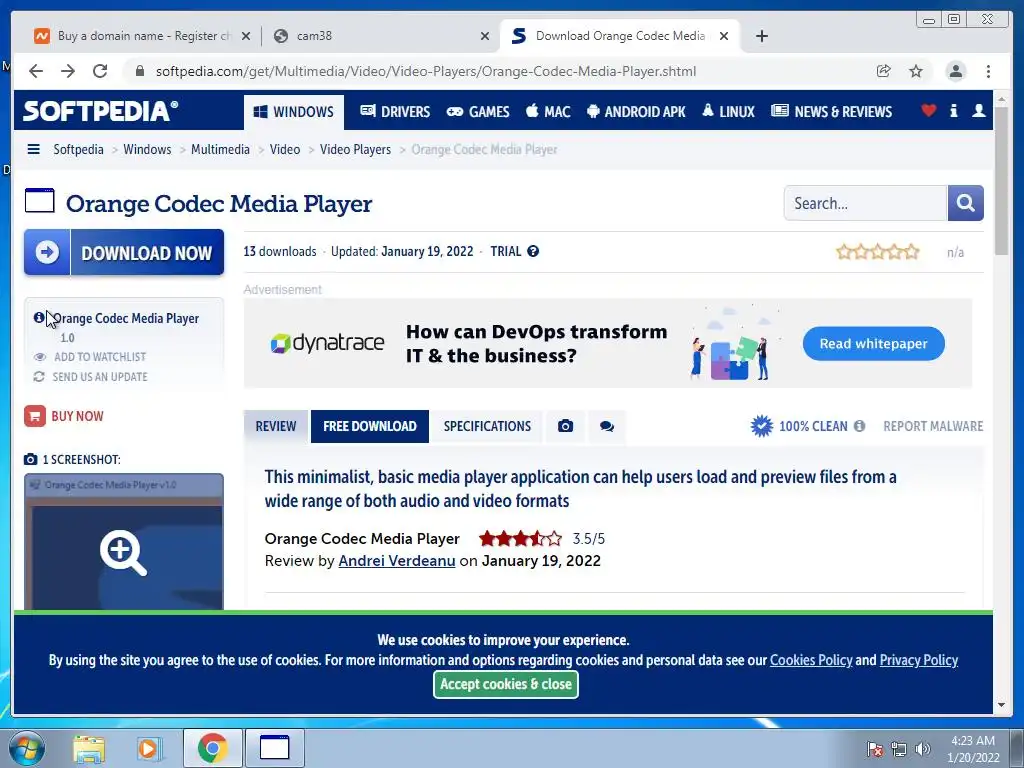
Task: Click the TRIAL help question icon
Action: [x=533, y=251]
